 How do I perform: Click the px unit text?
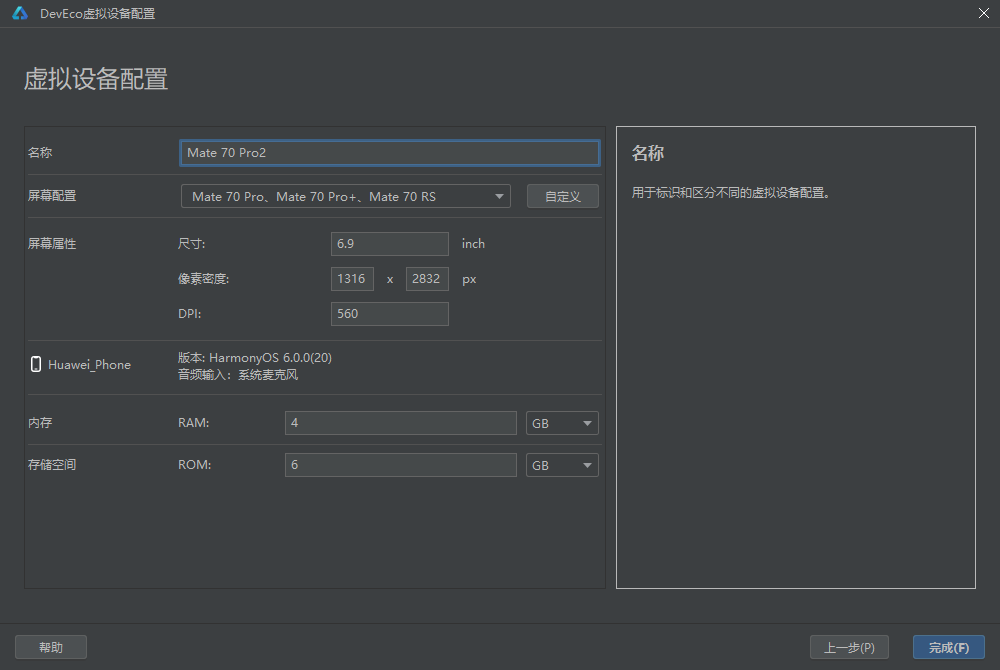[x=469, y=279]
